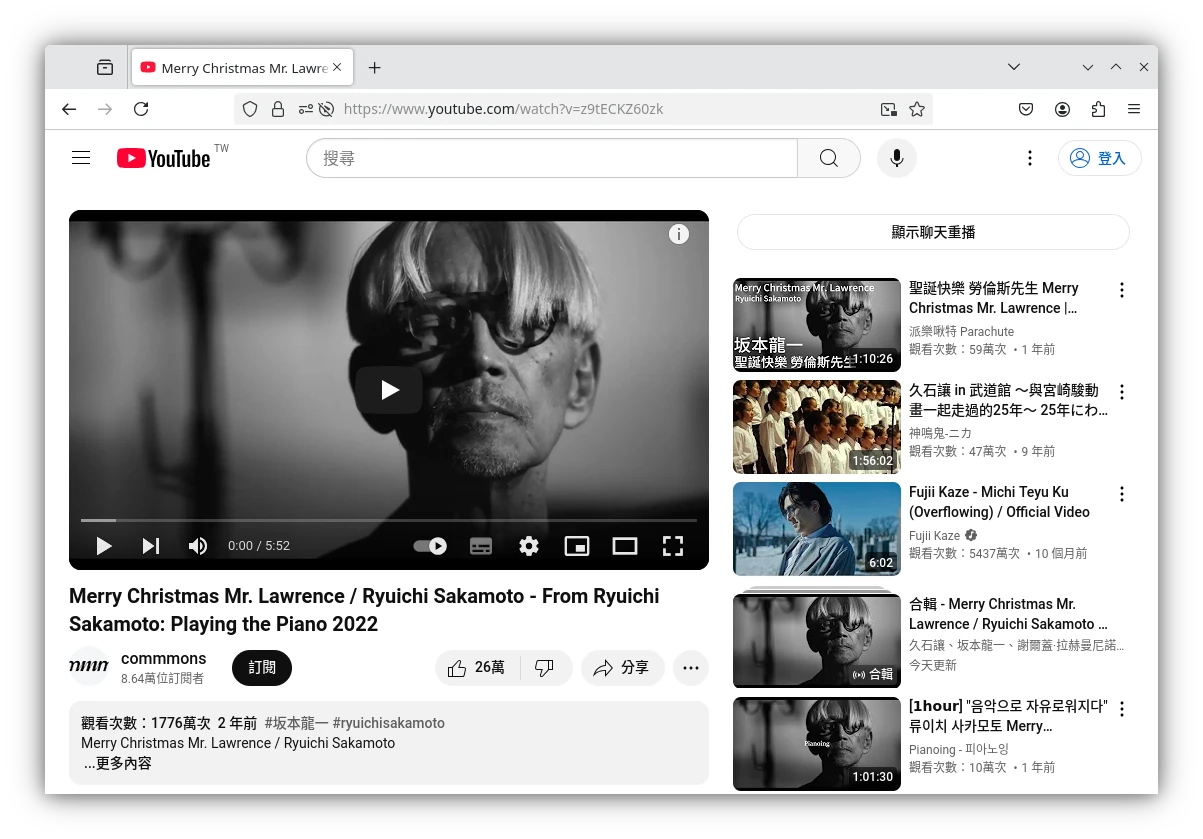1203x839 pixels.
Task: Open 久石讓 in 武道館 video thumbnail
Action: (817, 427)
